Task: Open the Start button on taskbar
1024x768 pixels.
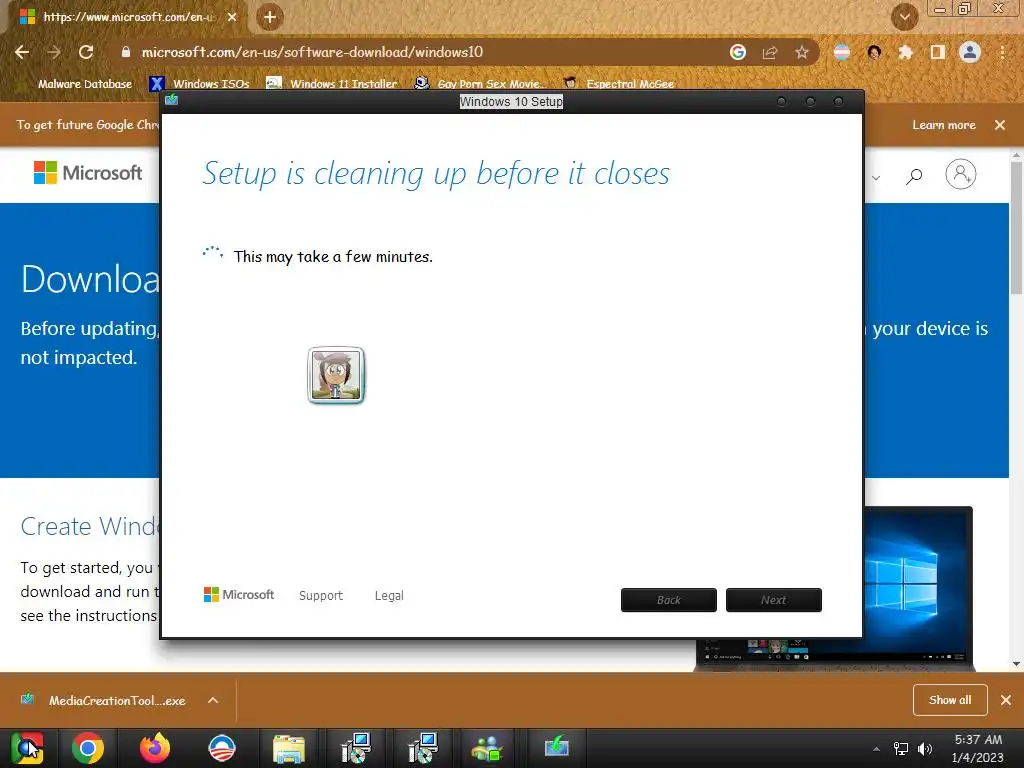Action: [27, 748]
